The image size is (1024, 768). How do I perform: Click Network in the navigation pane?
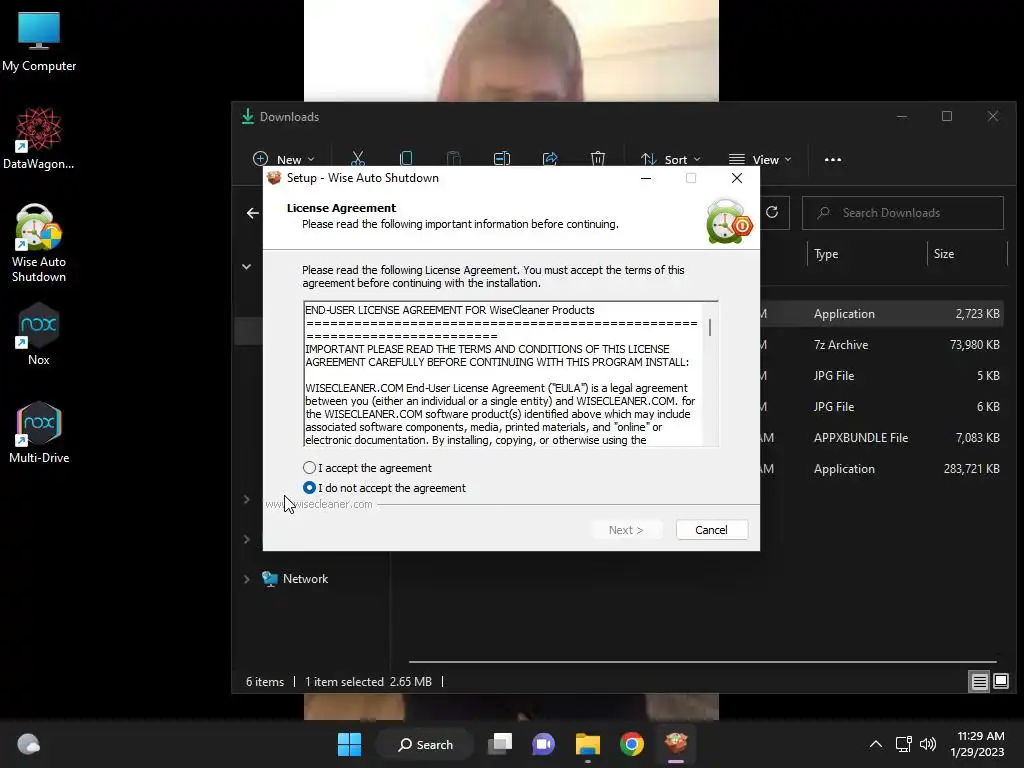[x=305, y=579]
